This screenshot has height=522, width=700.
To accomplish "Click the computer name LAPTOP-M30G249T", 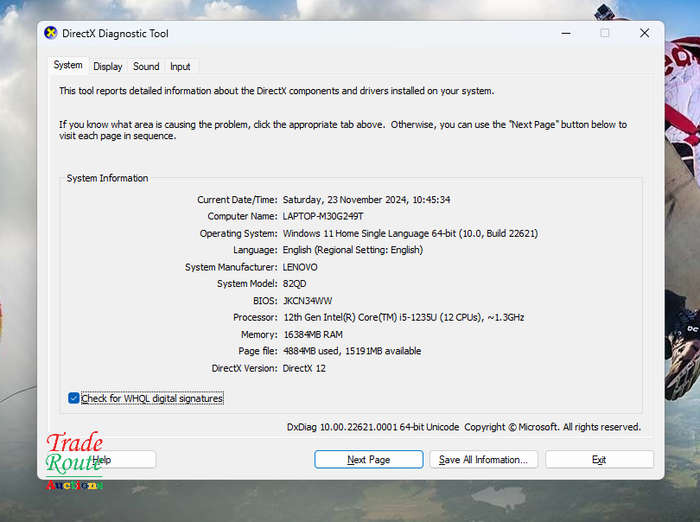I will 323,216.
